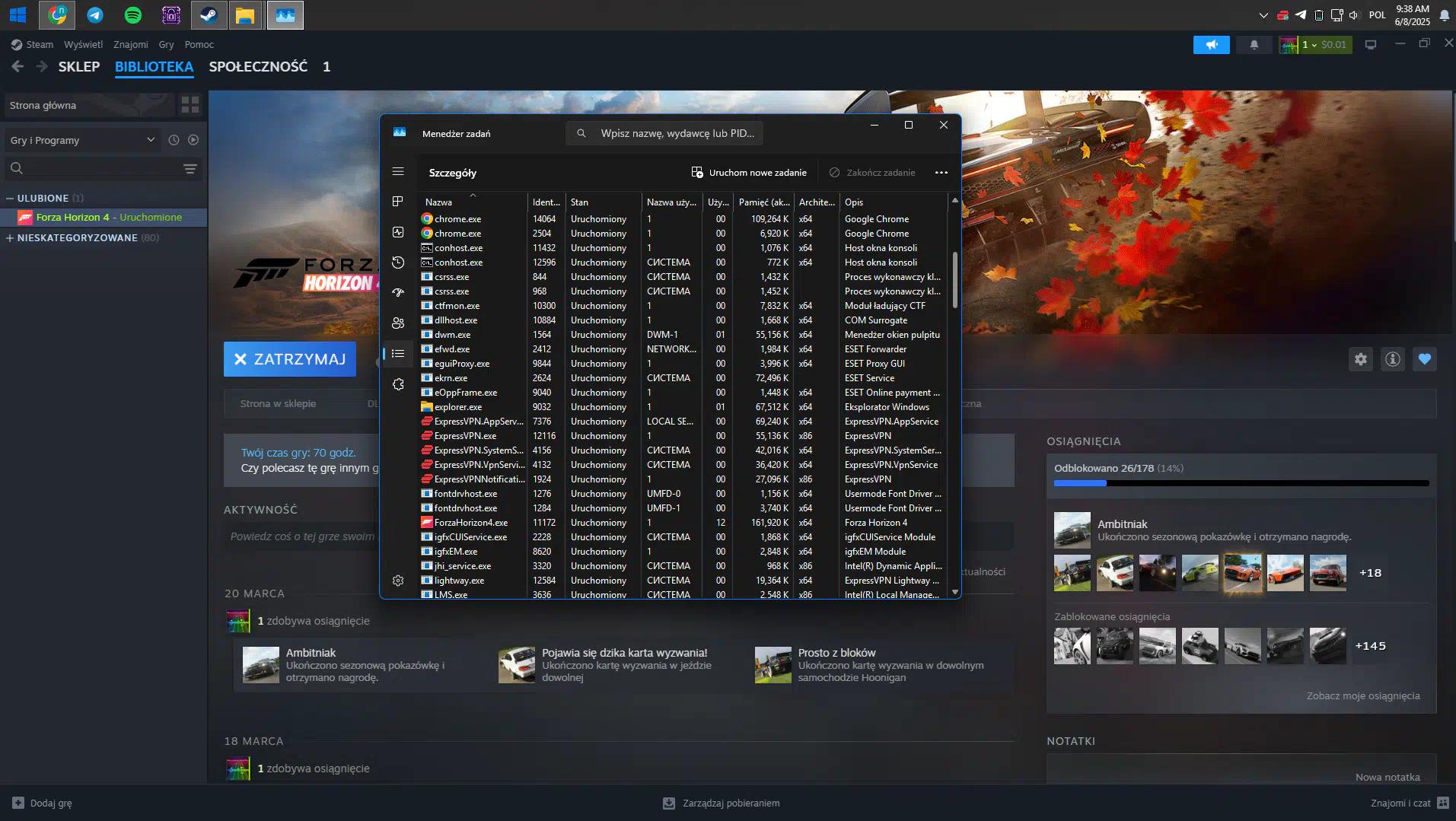Open the Performance page in Task Manager sidebar

[x=398, y=232]
